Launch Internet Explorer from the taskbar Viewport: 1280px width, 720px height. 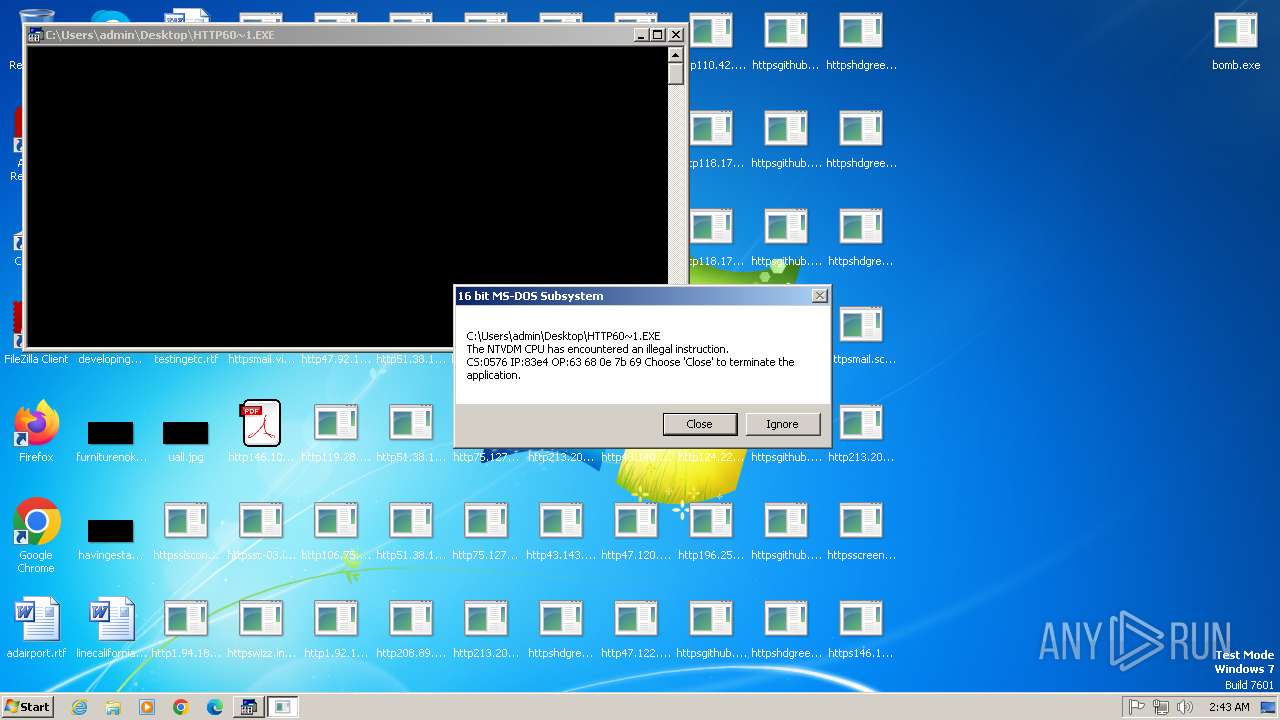[79, 707]
